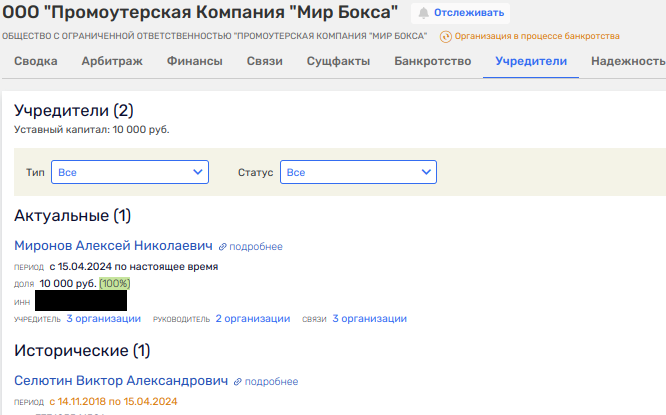Open руководитель 2 организации link

(x=253, y=319)
